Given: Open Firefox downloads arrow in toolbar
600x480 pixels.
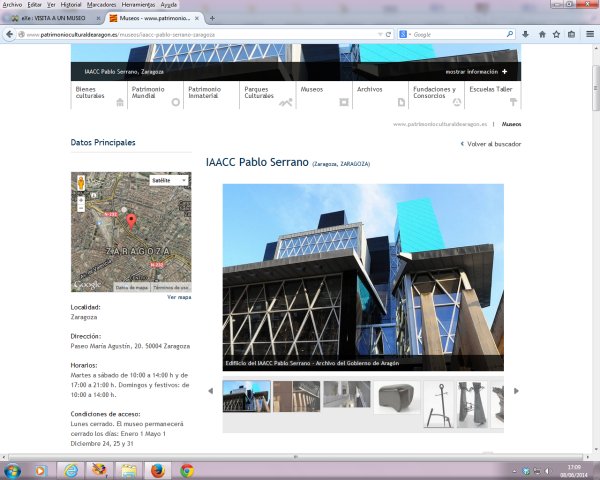Looking at the screenshot, I should (524, 34).
